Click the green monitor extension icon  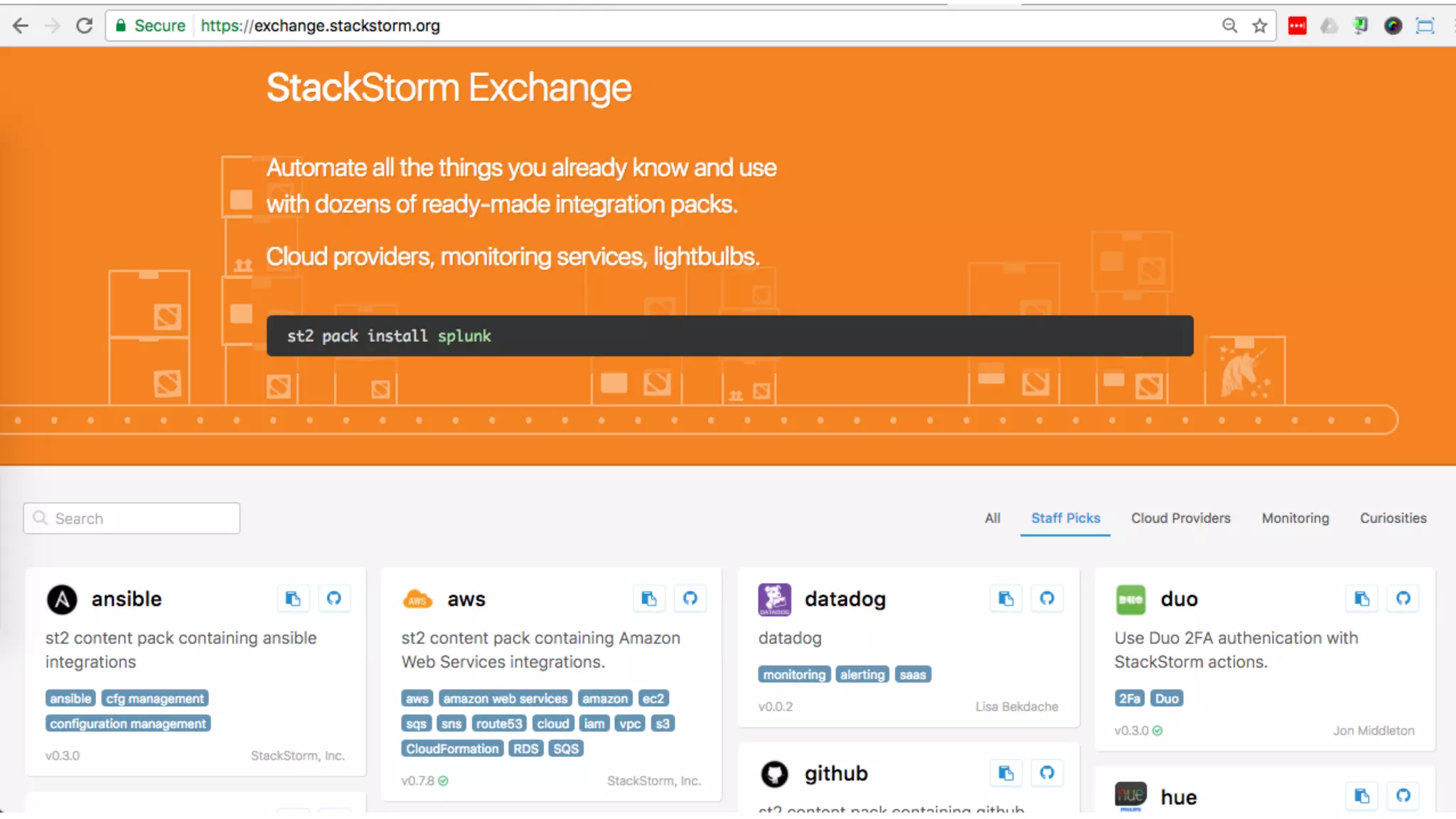tap(1360, 26)
